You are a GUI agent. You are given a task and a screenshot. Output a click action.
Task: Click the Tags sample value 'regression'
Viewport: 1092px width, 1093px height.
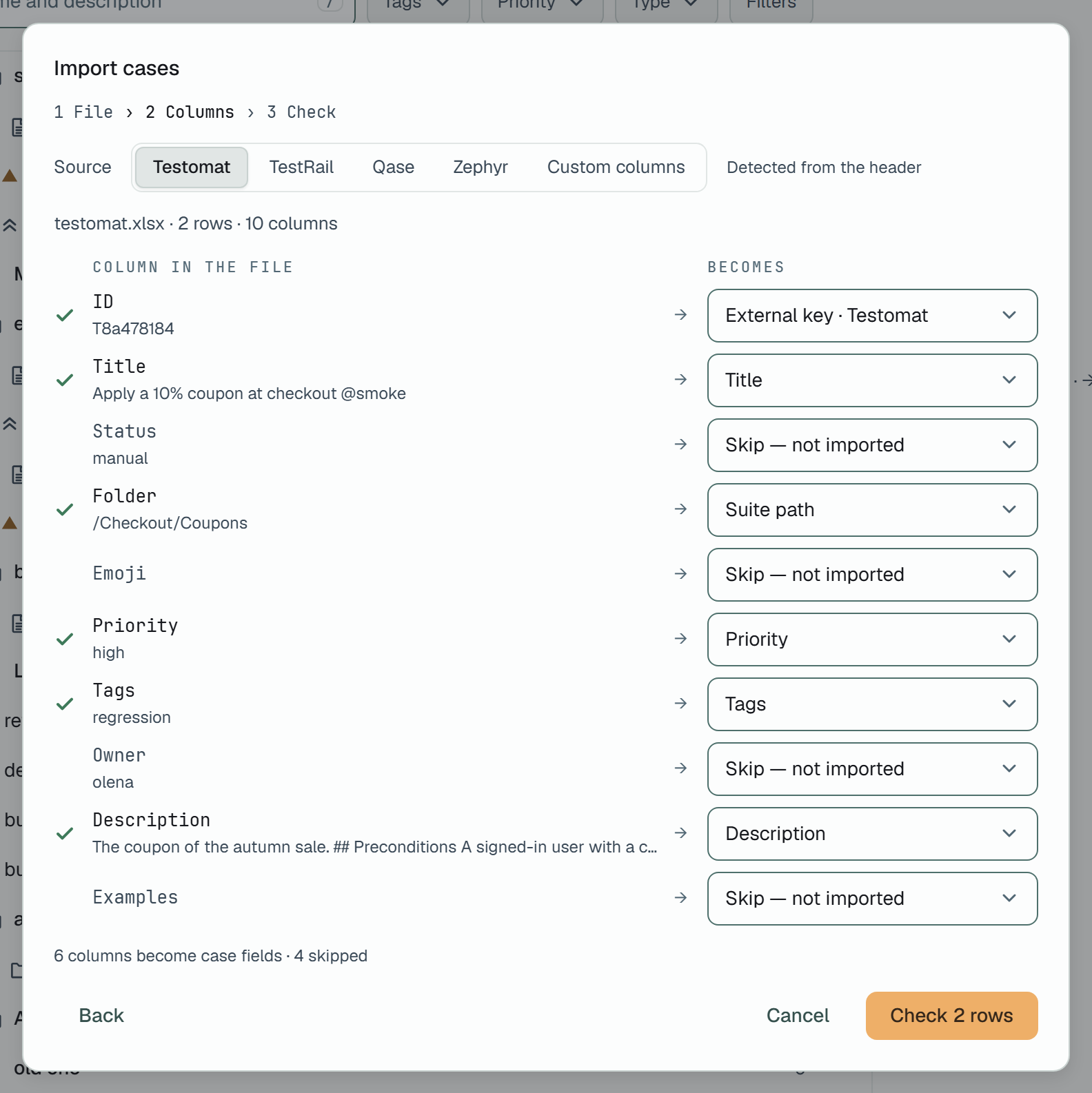click(132, 717)
